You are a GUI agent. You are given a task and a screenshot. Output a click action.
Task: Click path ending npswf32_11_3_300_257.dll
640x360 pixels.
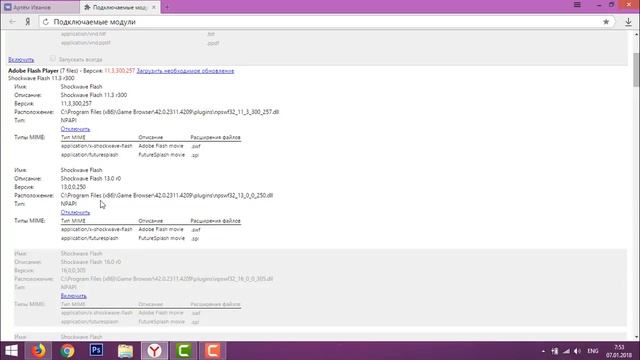point(170,112)
